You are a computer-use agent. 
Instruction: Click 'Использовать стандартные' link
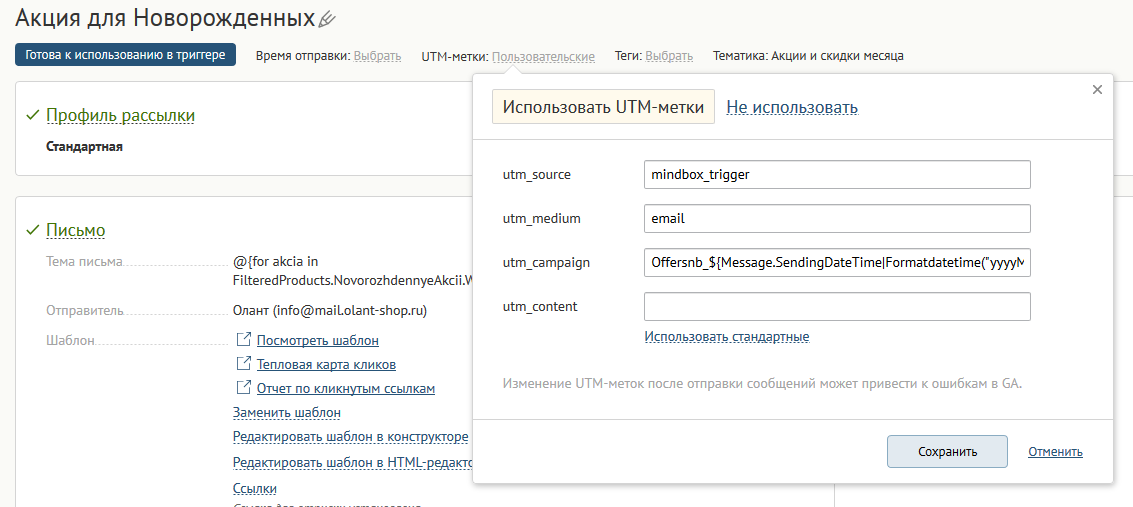727,337
